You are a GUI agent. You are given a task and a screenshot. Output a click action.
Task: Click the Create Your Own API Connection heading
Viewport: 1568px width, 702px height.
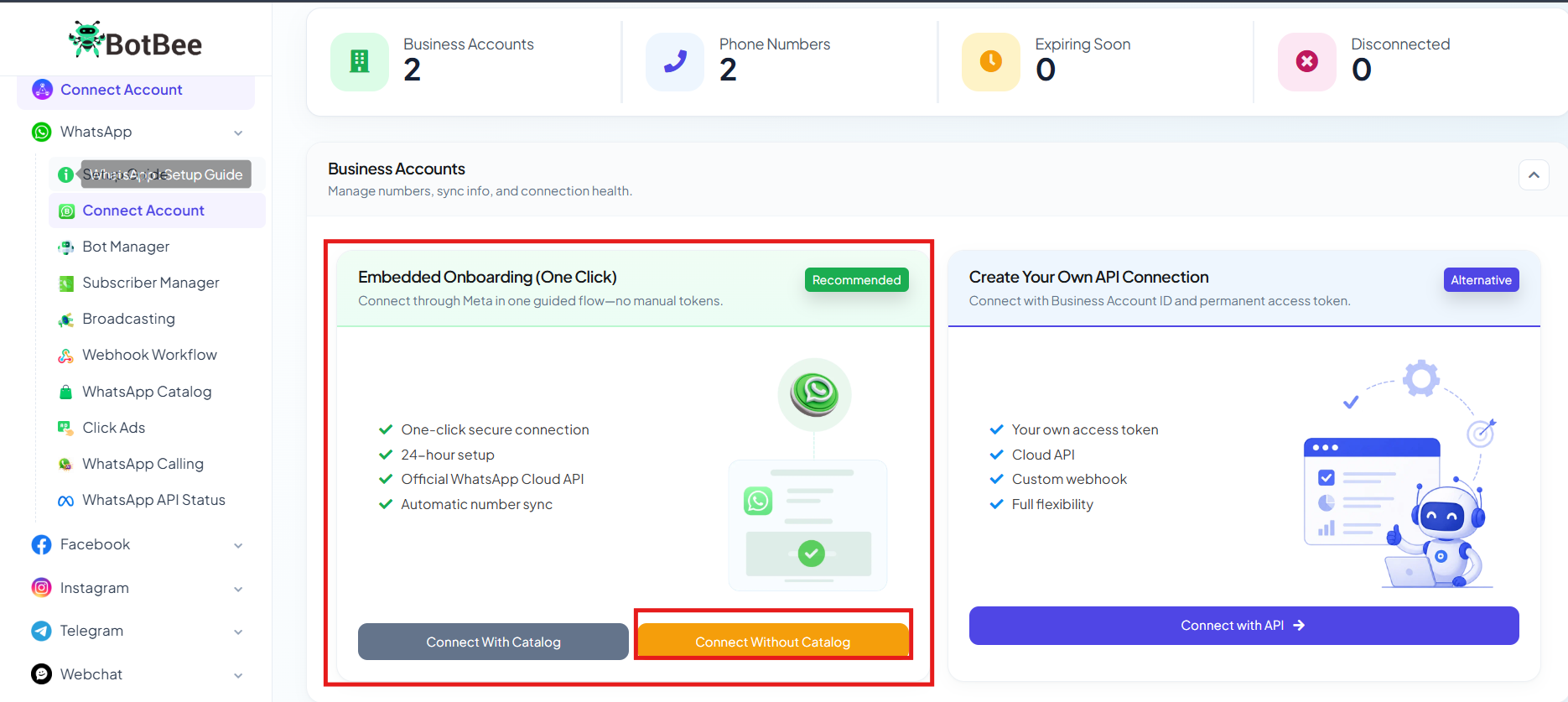point(1088,277)
